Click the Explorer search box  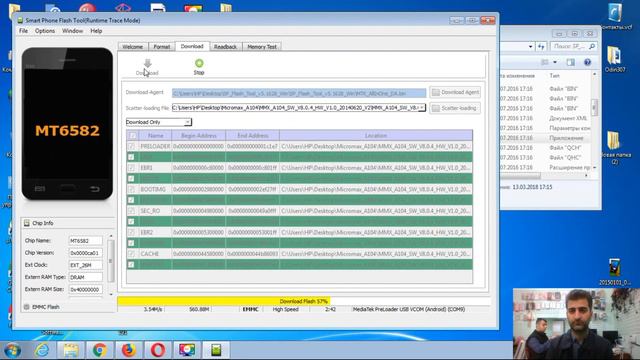[x=573, y=47]
